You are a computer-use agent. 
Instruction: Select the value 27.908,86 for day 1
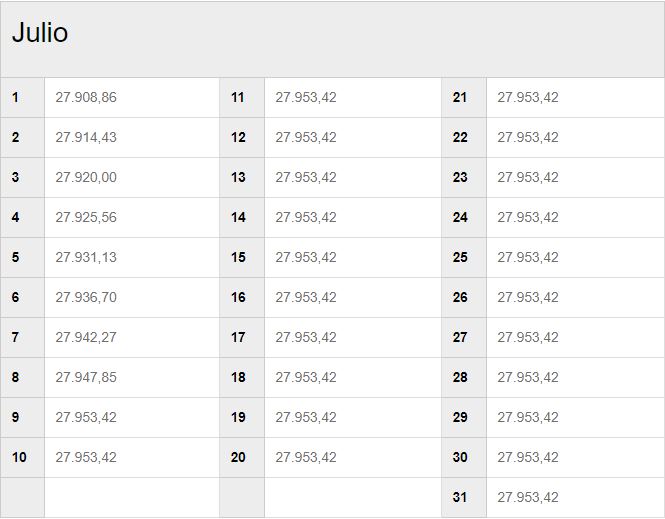[x=86, y=98]
